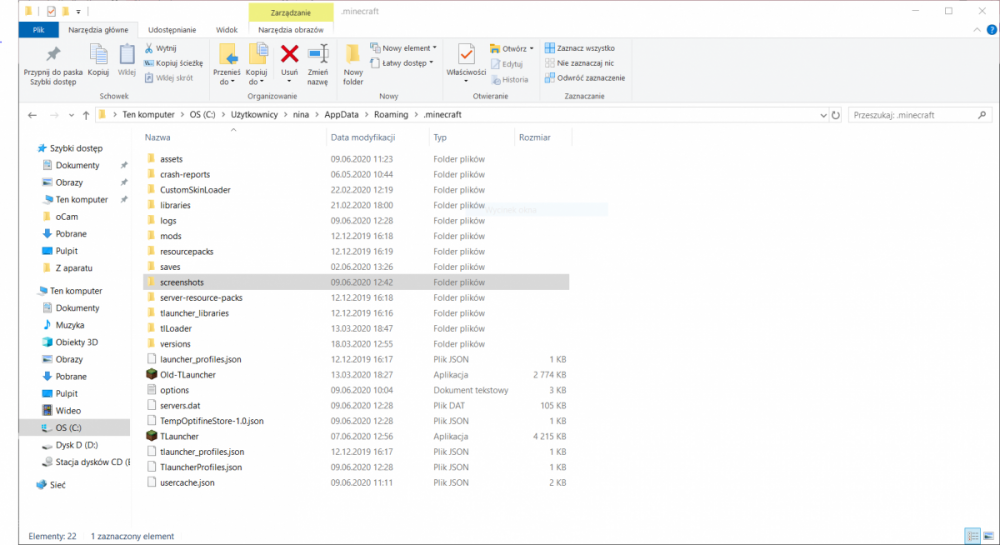The width and height of the screenshot is (1000, 545).
Task: Sort files by the Data modyfikacji column
Action: (363, 137)
